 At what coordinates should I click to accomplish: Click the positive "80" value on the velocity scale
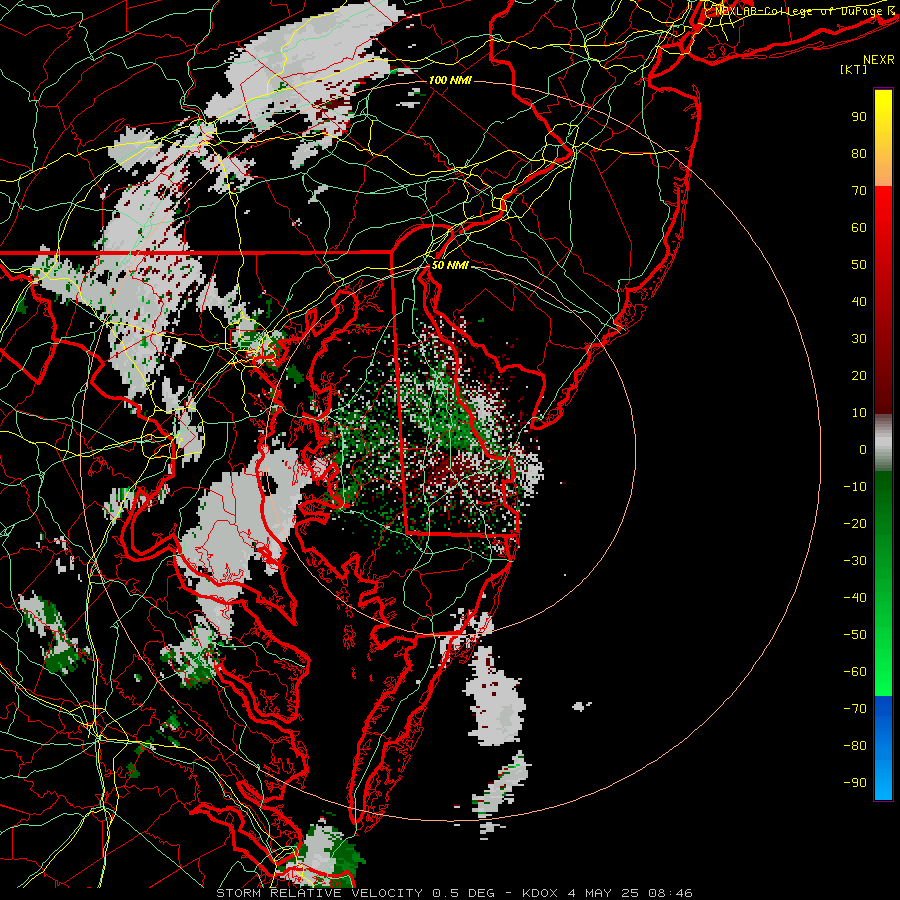click(x=859, y=153)
